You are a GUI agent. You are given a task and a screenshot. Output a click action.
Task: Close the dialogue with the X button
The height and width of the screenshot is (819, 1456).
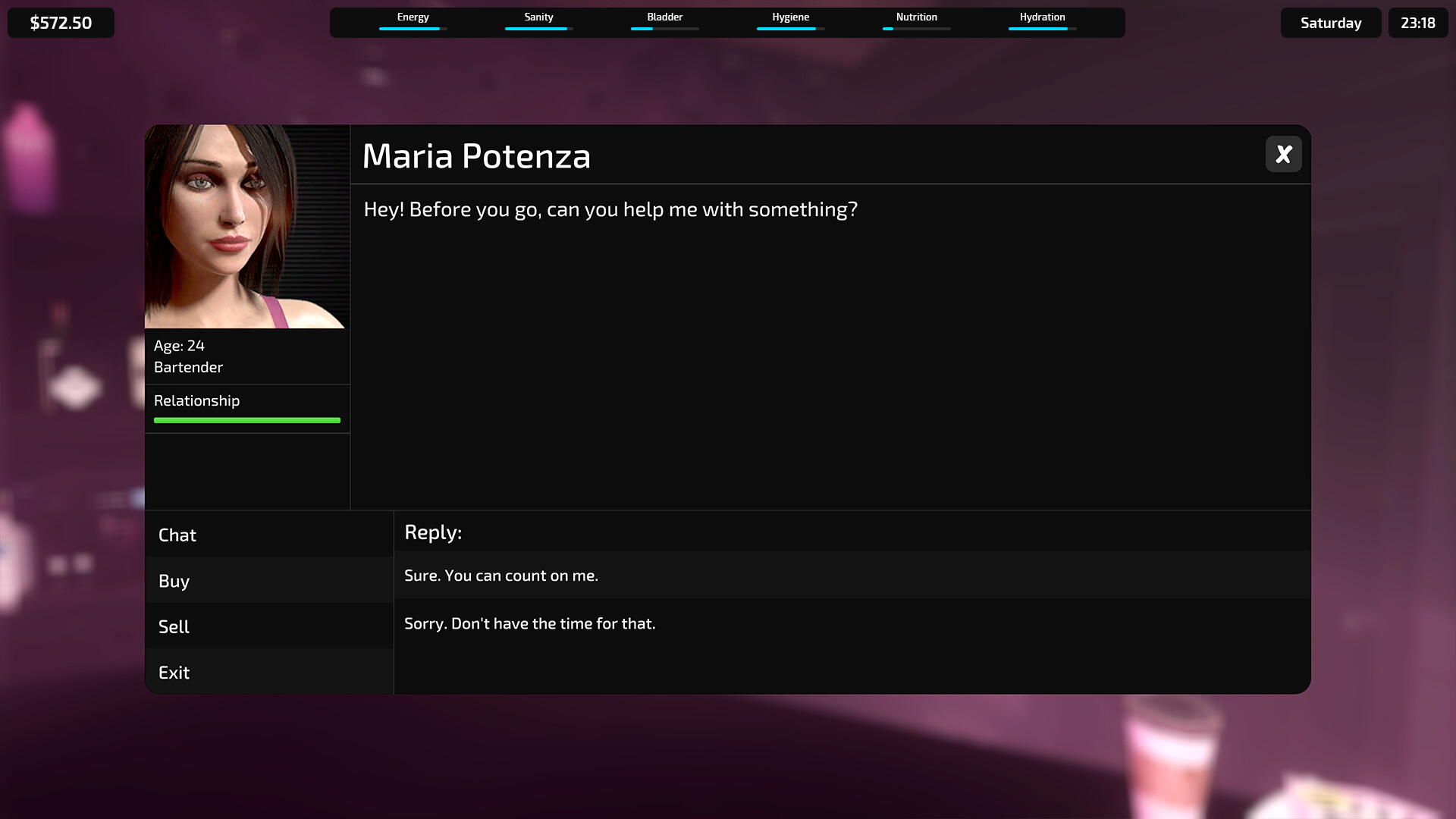pos(1283,154)
